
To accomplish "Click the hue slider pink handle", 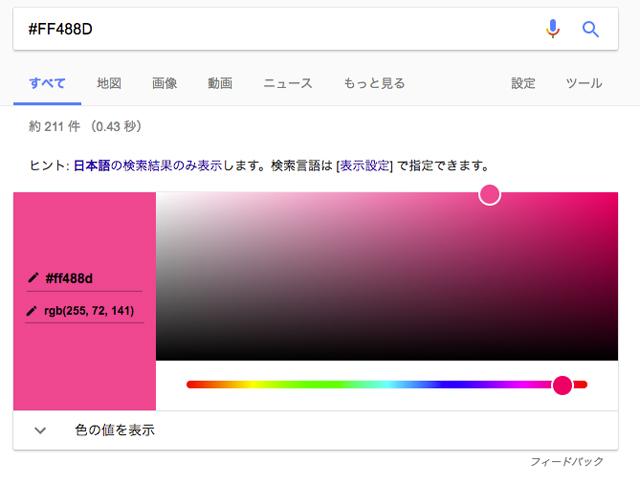I will tap(562, 385).
